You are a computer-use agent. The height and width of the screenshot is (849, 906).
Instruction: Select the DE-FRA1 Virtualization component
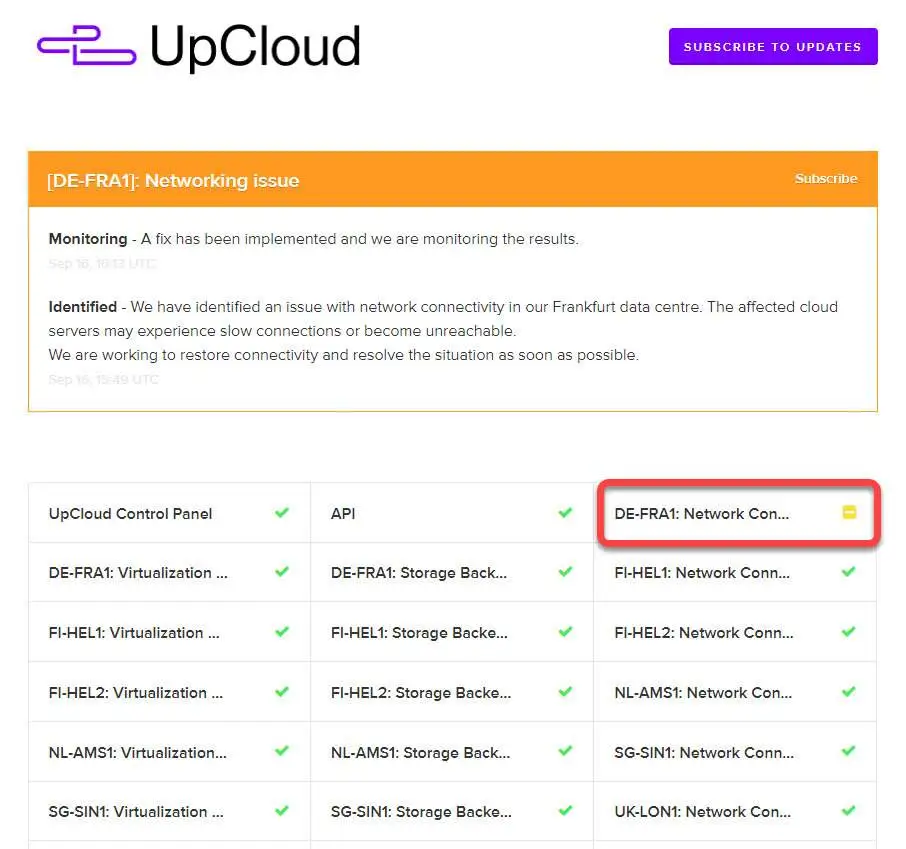[x=169, y=572]
